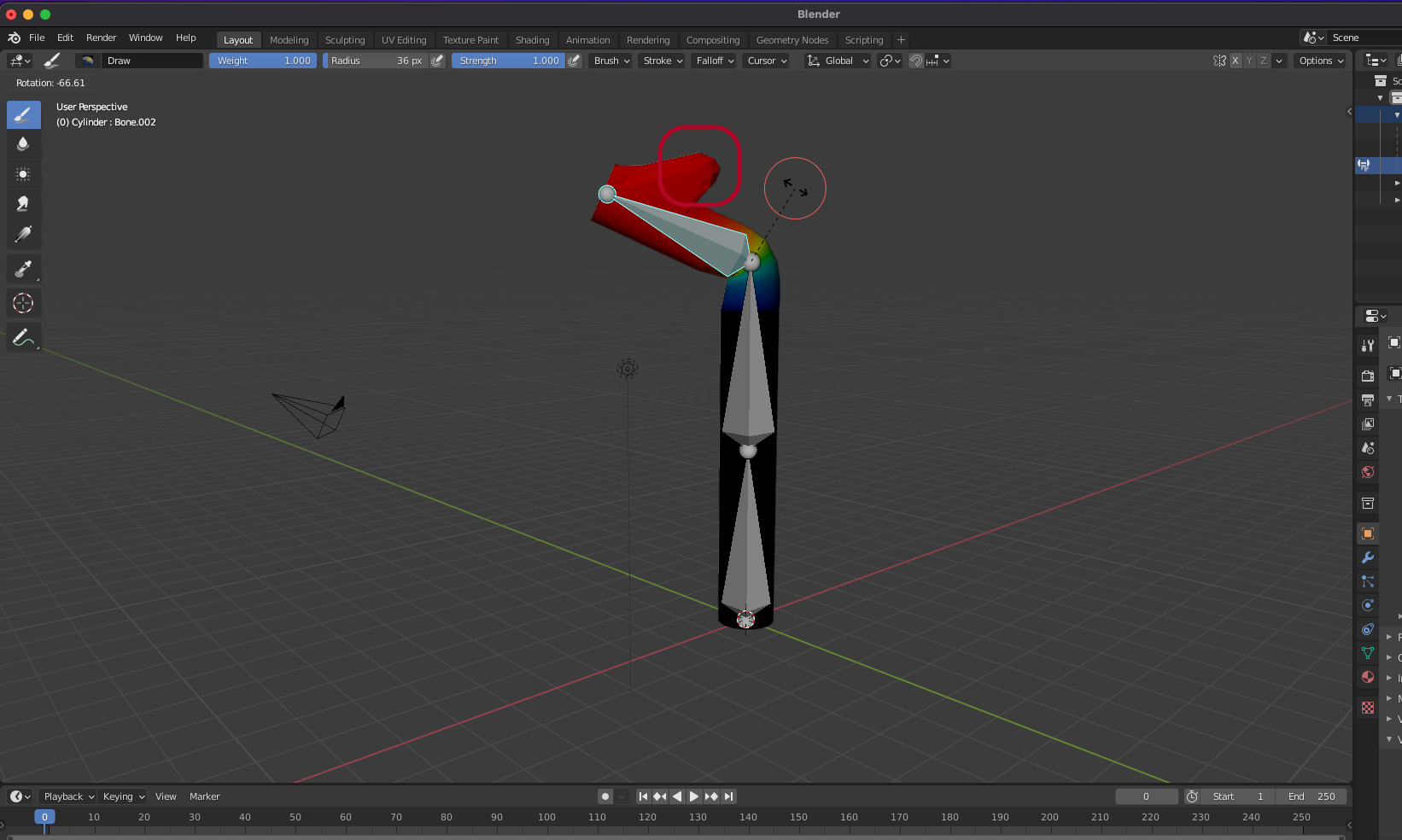Switch to the Sculpting workspace tab
The height and width of the screenshot is (840, 1402).
(x=345, y=40)
